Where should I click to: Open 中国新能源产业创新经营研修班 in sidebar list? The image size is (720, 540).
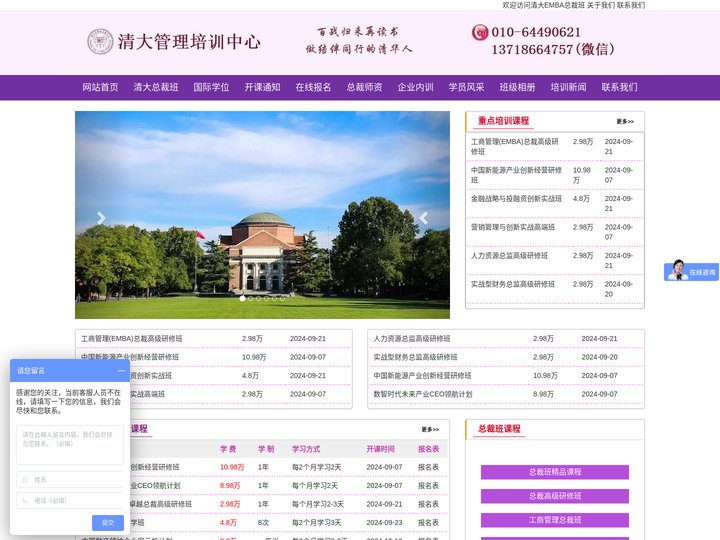(516, 175)
